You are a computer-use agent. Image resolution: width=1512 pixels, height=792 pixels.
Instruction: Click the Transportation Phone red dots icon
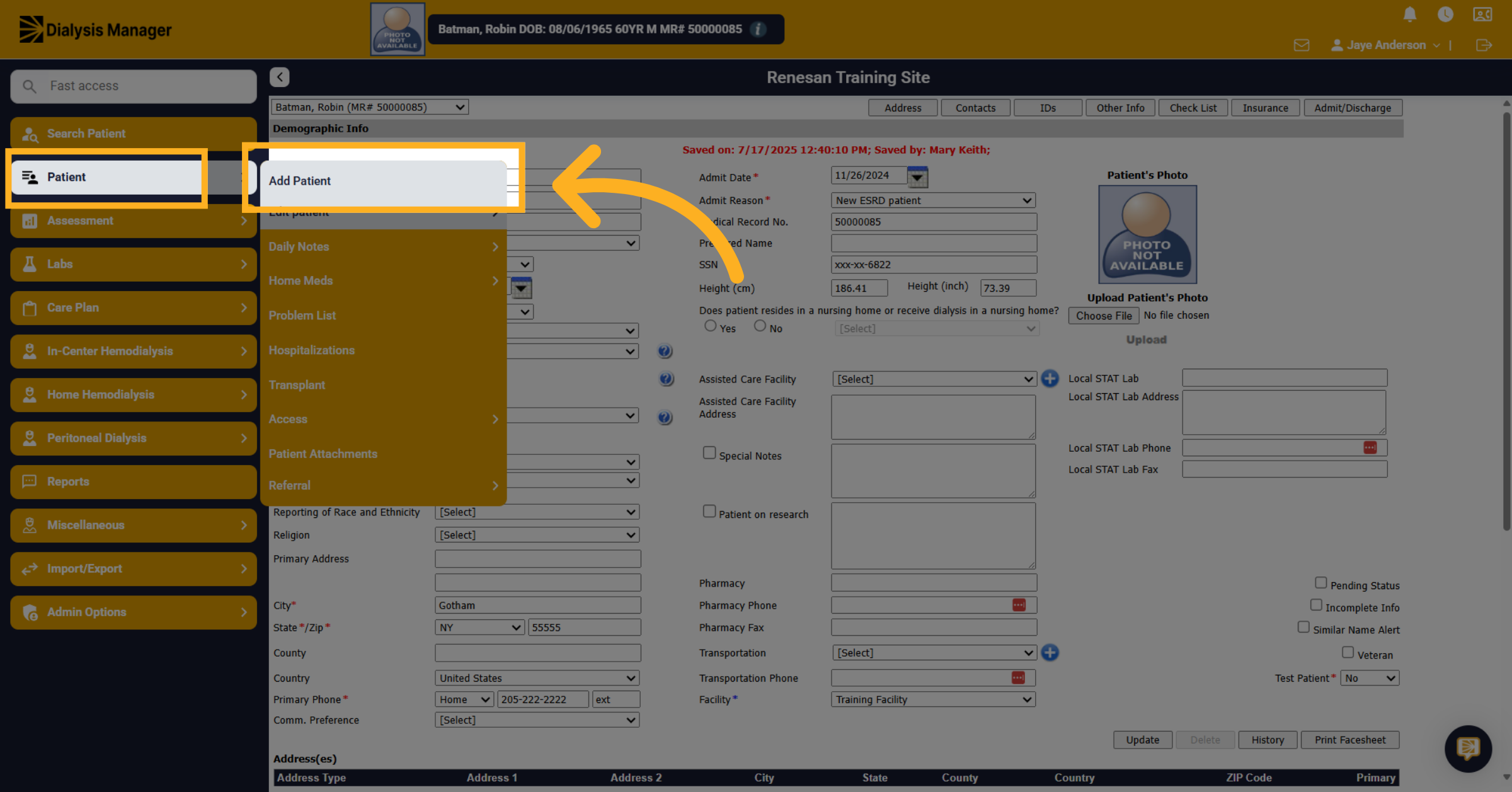click(x=1018, y=677)
